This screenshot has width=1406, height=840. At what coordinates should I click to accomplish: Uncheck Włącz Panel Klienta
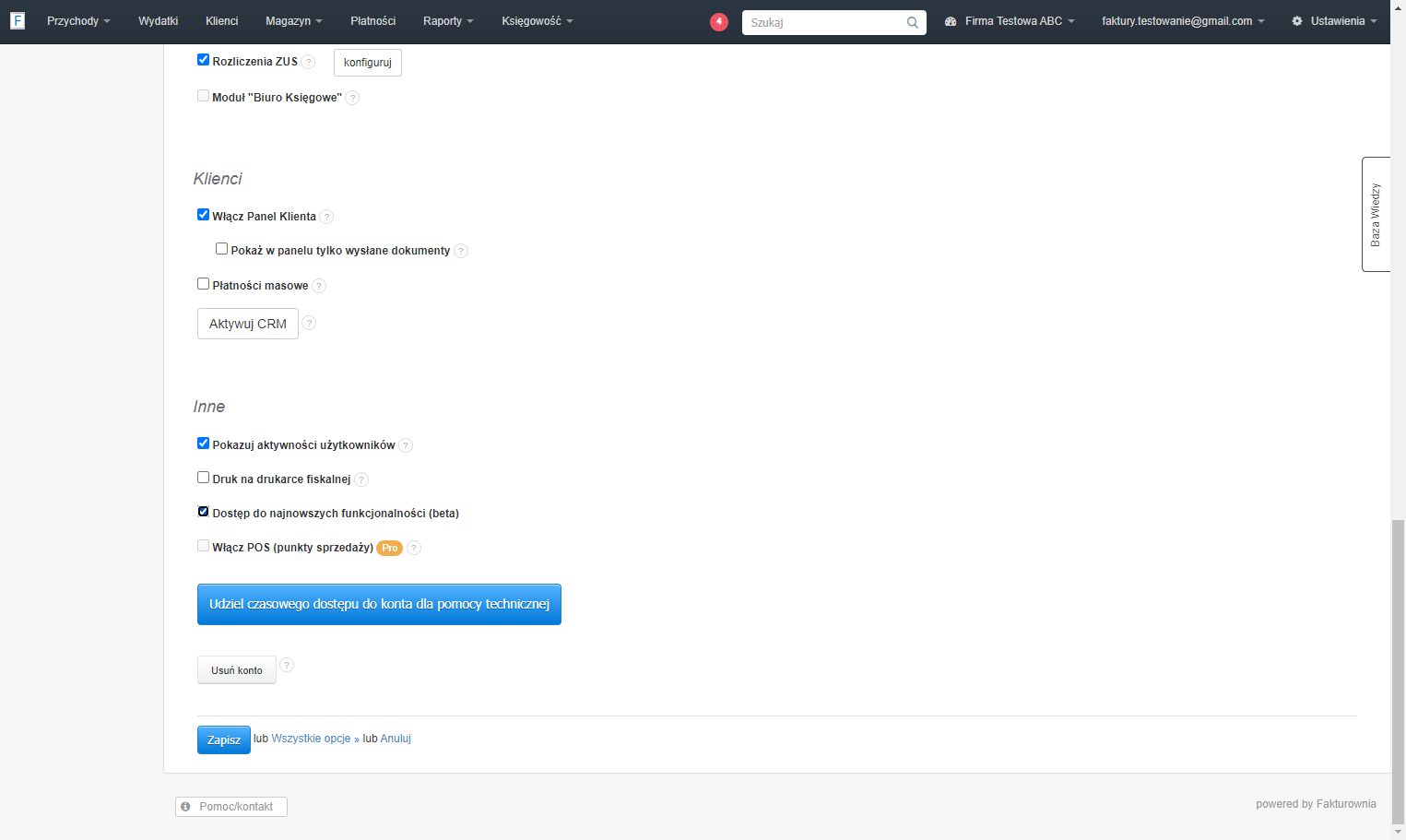coord(203,215)
